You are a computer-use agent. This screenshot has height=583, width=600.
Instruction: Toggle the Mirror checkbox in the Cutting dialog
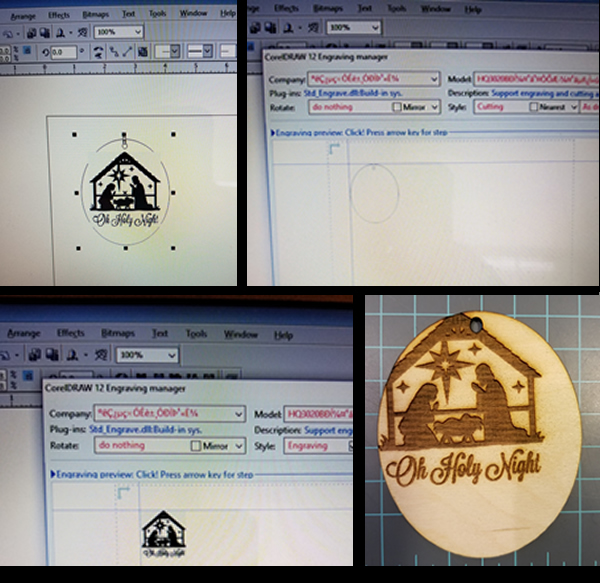396,107
